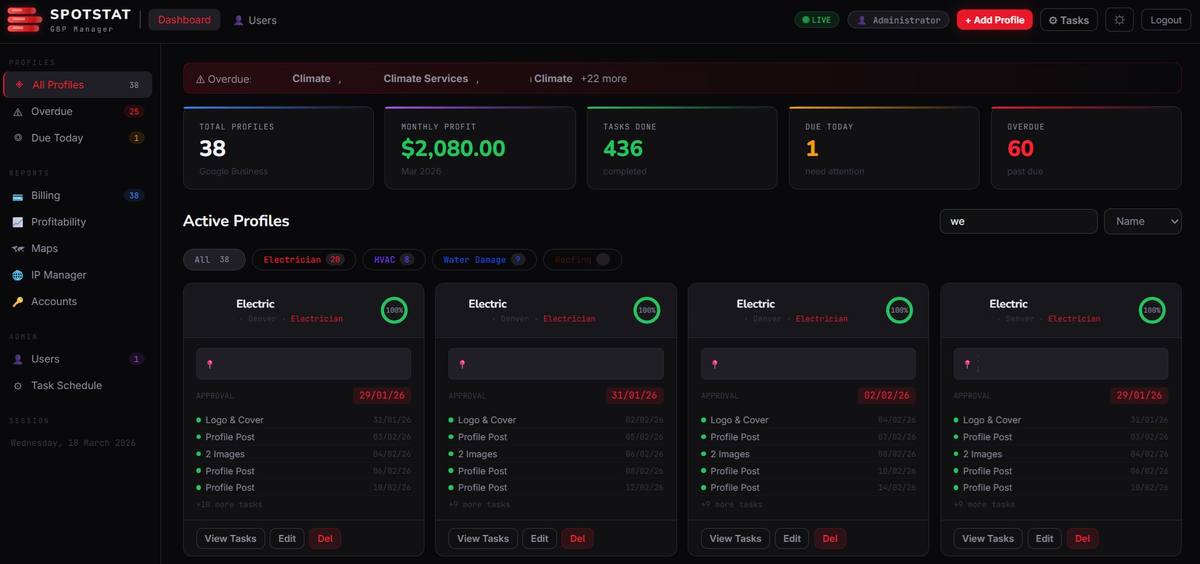Click the Logo & Cover task dated 02/02/26
Viewport: 1200px width, 564px height.
[555, 420]
